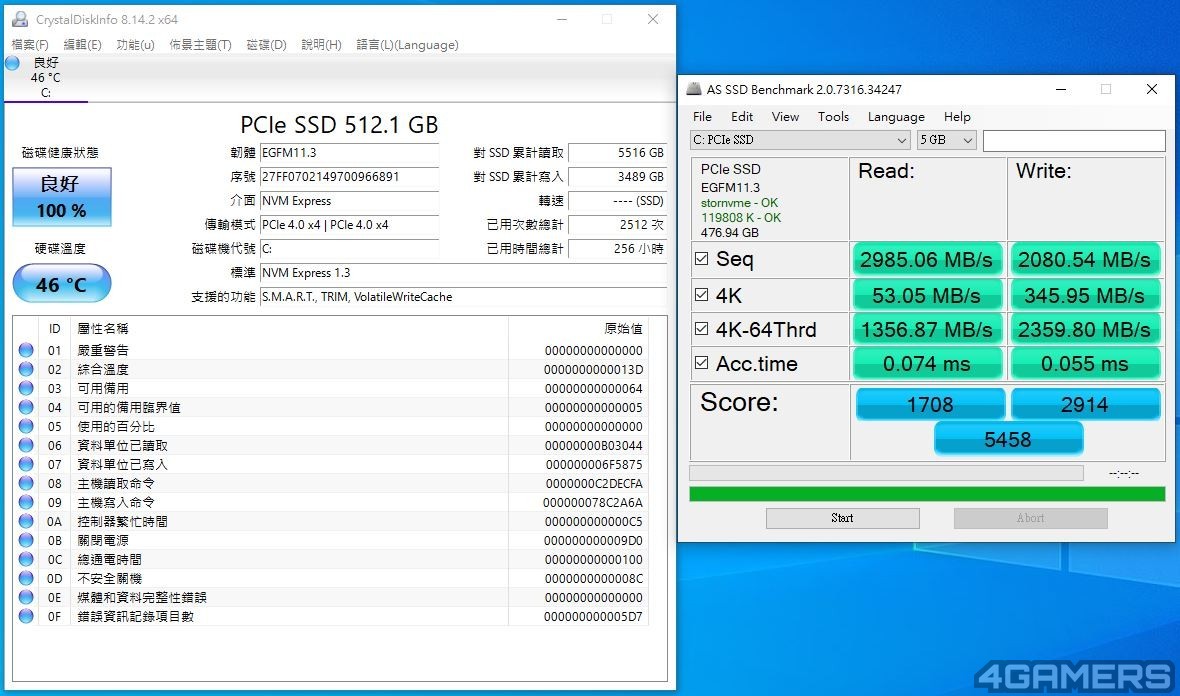The height and width of the screenshot is (696, 1180).
Task: Toggle the 4K-64Thrd test checkbox
Action: click(x=701, y=329)
